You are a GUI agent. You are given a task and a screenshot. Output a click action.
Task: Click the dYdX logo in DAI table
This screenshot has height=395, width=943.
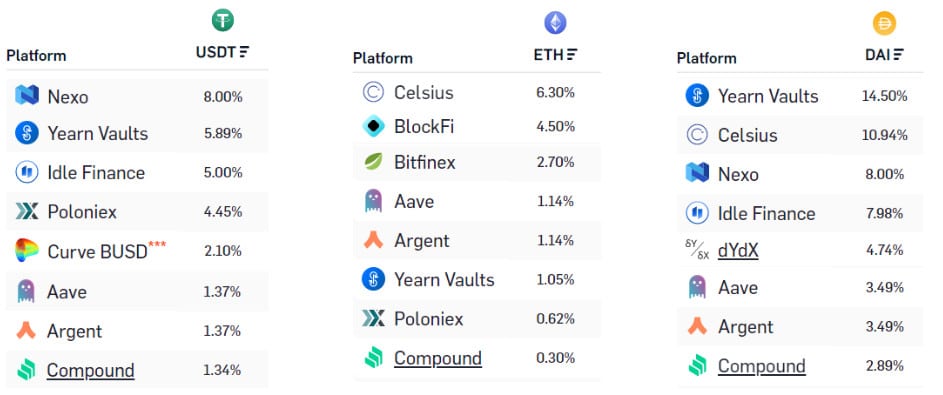697,250
